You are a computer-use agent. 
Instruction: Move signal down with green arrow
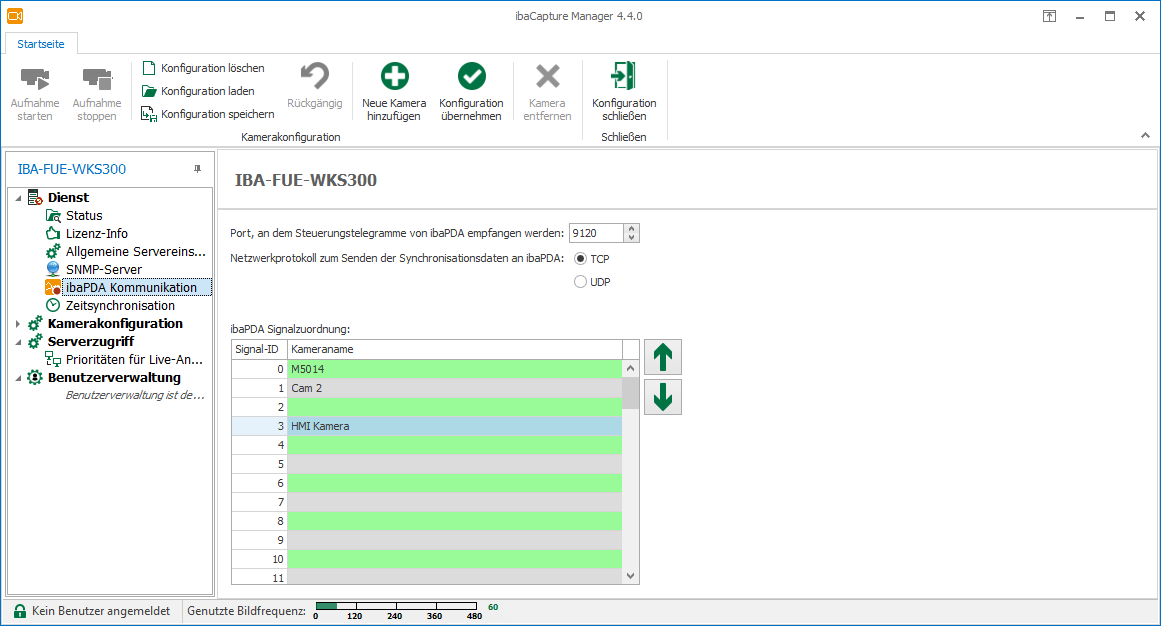point(662,397)
